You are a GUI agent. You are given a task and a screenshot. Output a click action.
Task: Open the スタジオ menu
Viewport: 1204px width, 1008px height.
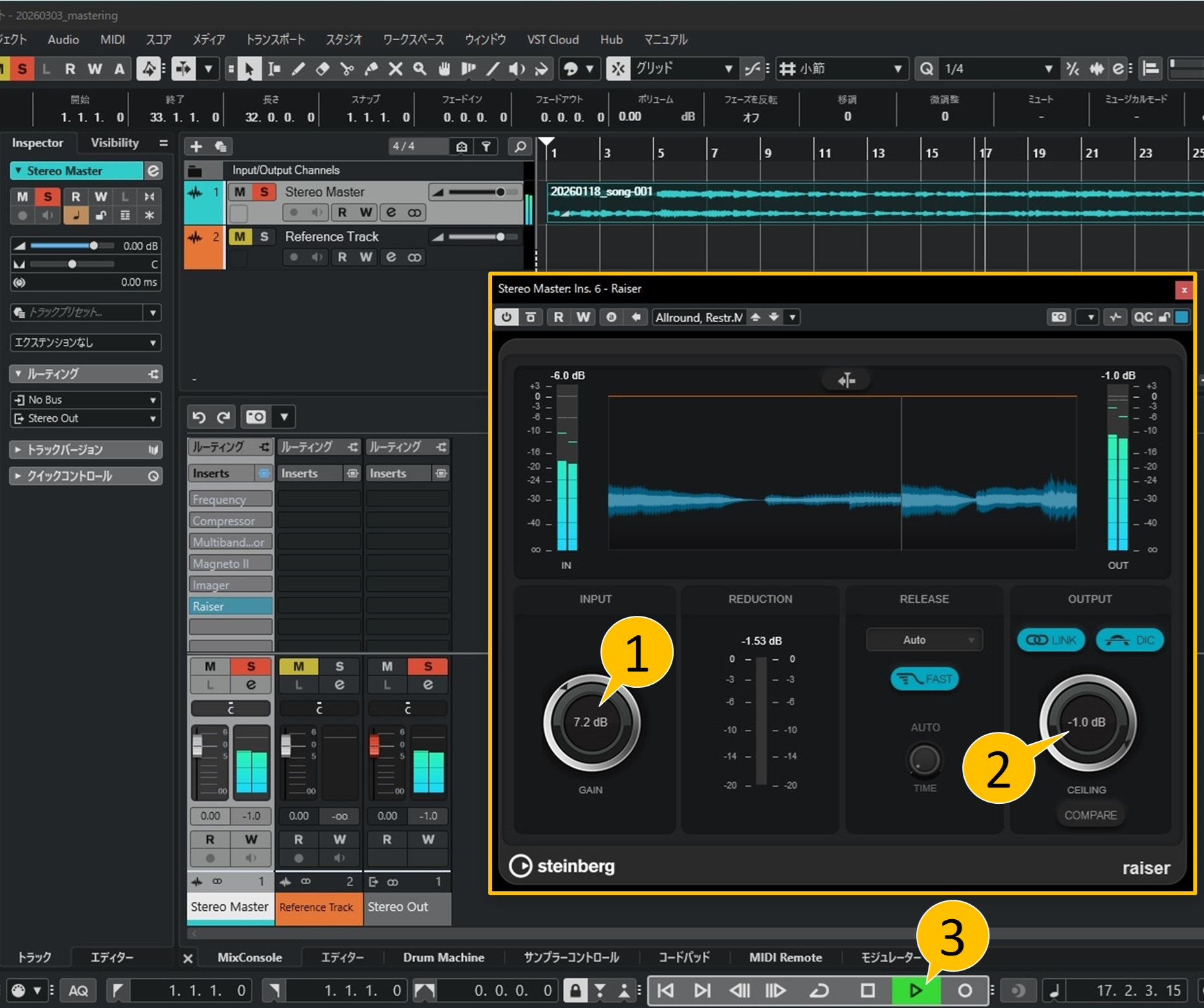point(344,40)
